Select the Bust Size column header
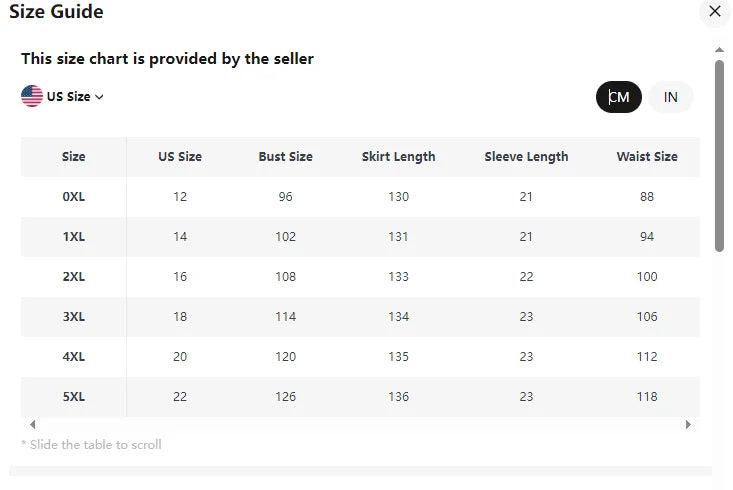The image size is (733, 490). pyautogui.click(x=286, y=157)
